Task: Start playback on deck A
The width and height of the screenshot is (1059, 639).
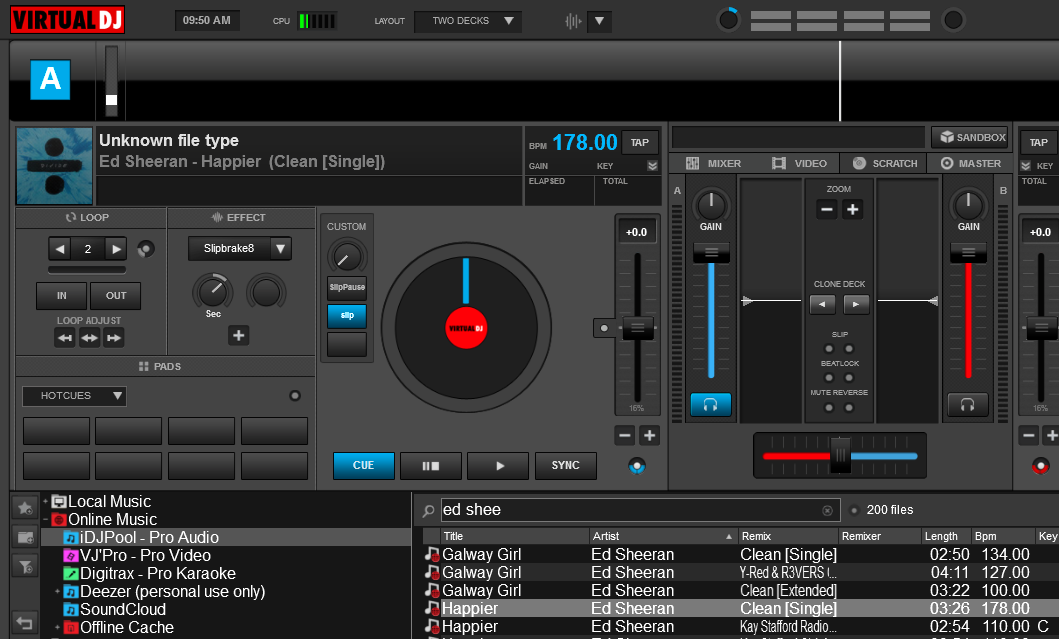Action: [x=498, y=465]
